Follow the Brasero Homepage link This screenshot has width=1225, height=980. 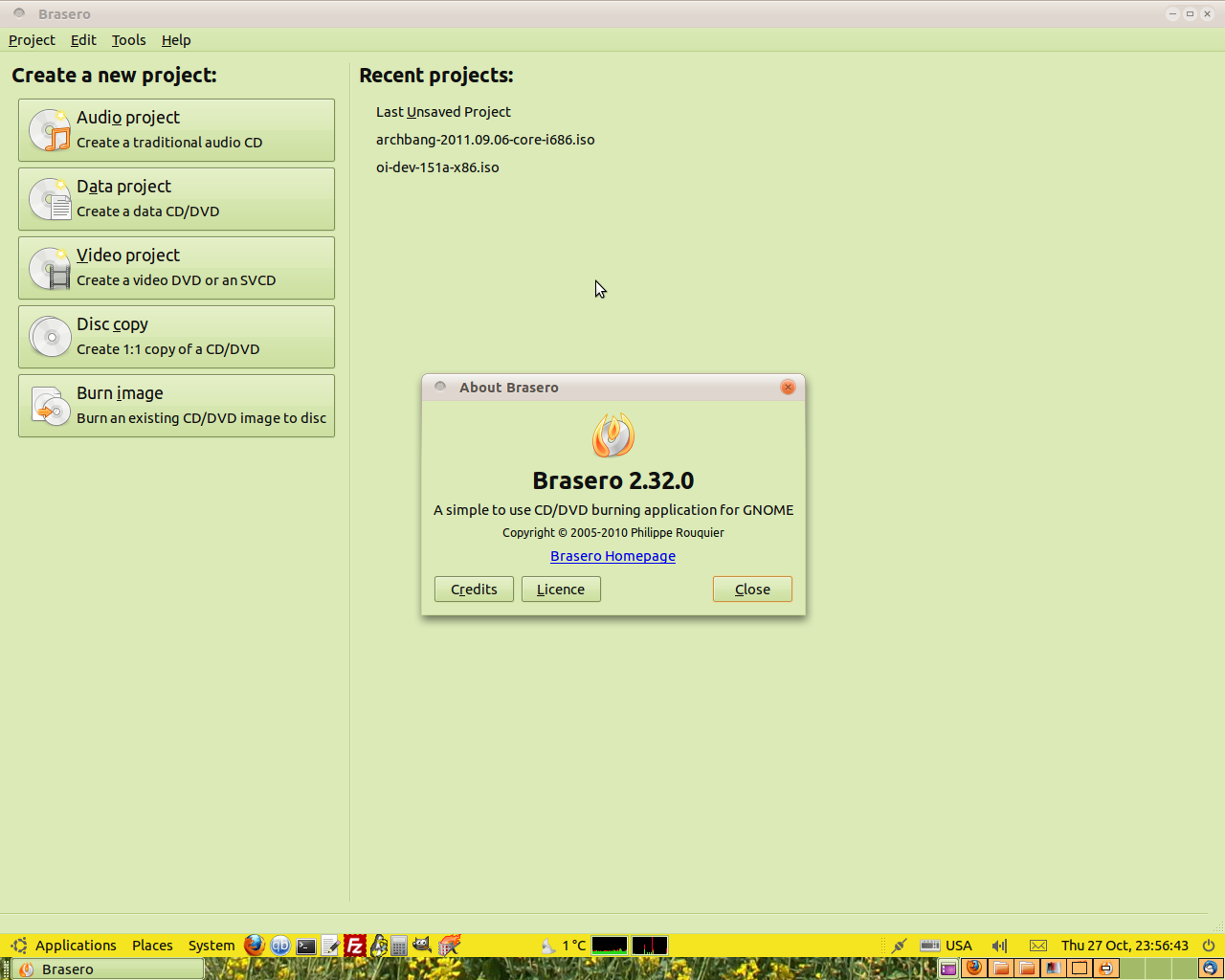point(612,556)
